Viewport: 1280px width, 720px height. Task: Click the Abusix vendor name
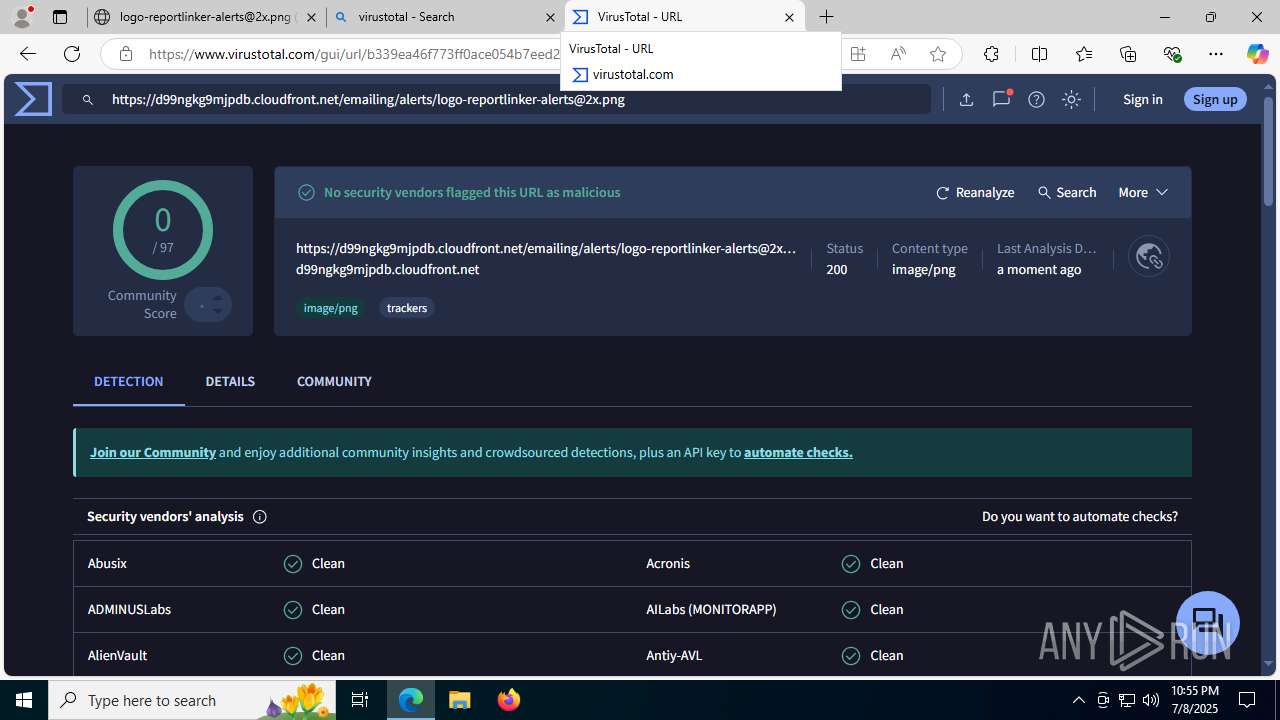pyautogui.click(x=107, y=563)
